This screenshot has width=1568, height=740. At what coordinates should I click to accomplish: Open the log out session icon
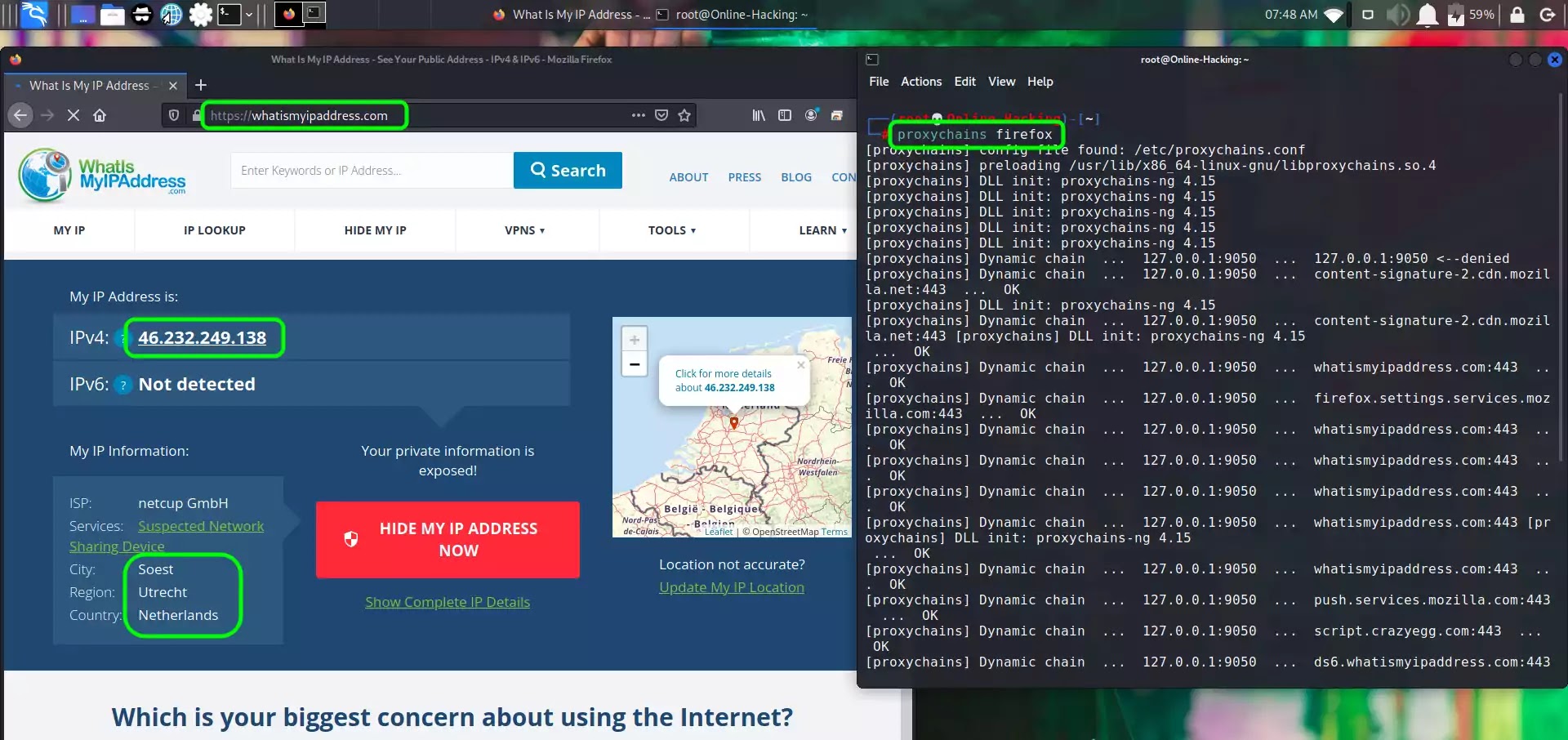click(x=1547, y=15)
